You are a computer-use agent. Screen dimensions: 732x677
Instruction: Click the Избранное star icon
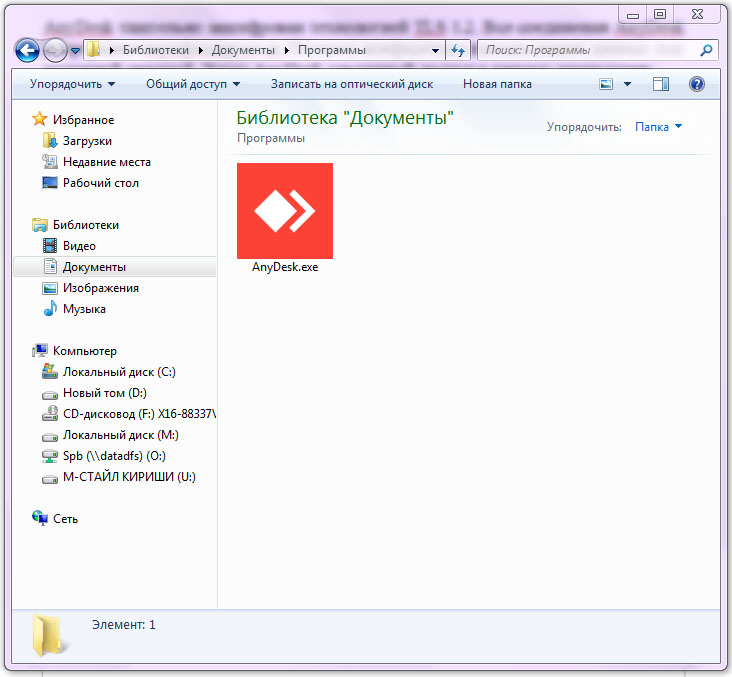click(40, 119)
